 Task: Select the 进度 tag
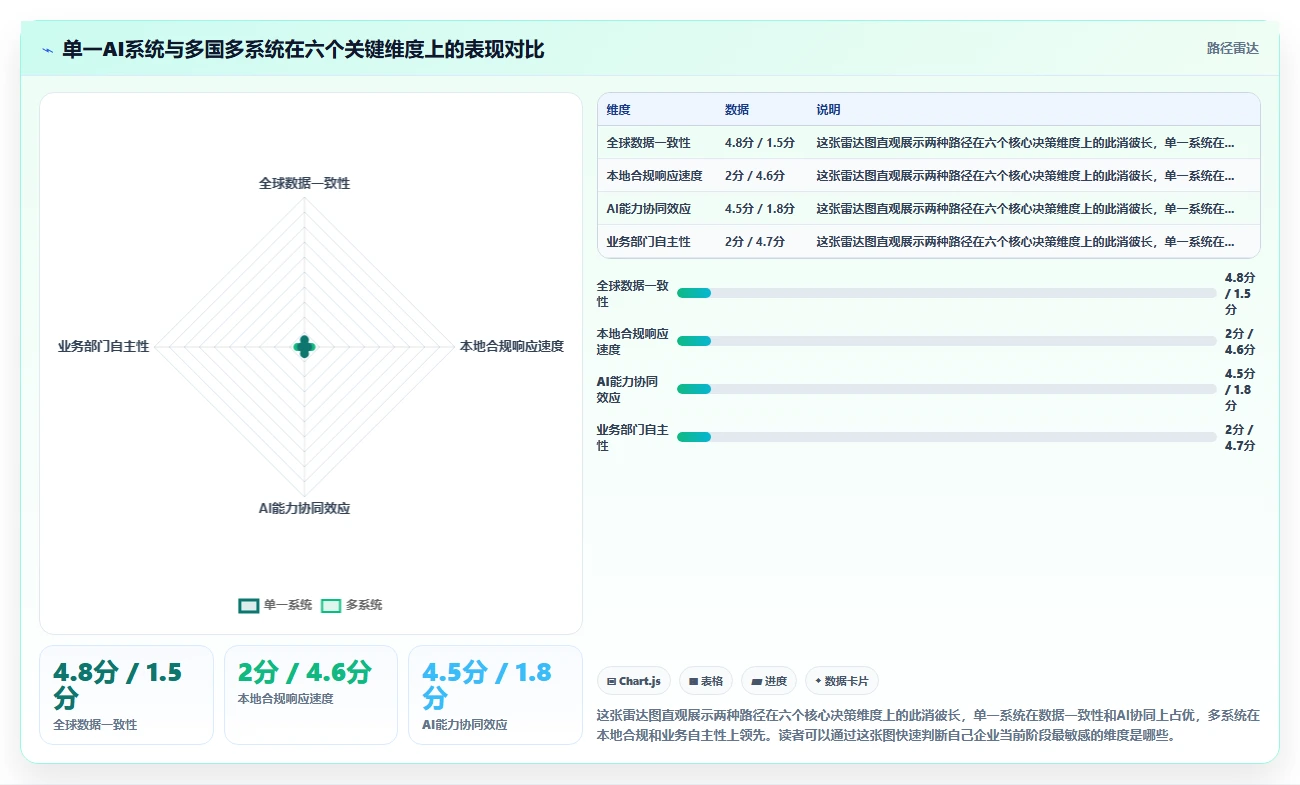(x=769, y=681)
